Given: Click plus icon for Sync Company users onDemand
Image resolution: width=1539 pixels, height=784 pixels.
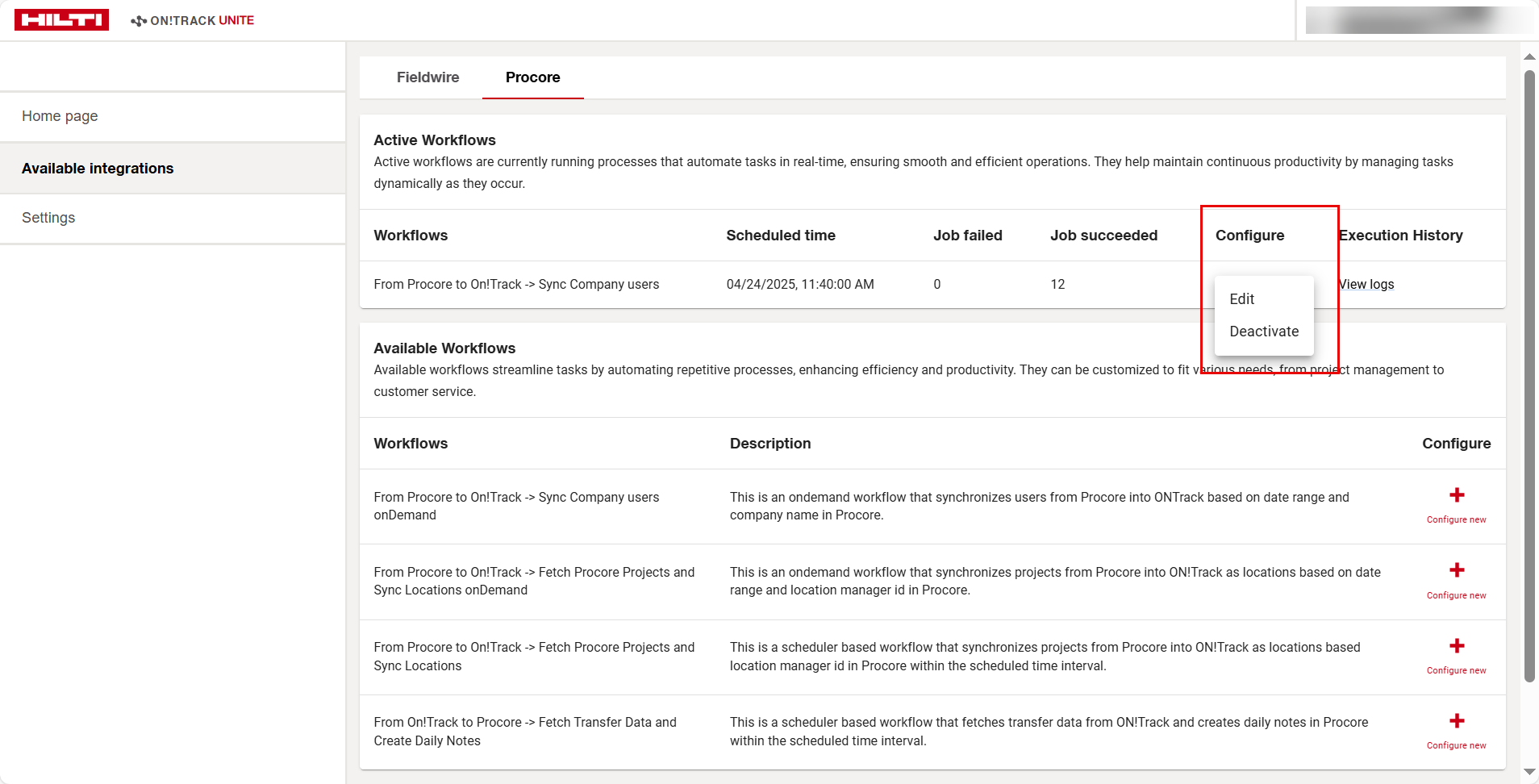Looking at the screenshot, I should tap(1457, 495).
